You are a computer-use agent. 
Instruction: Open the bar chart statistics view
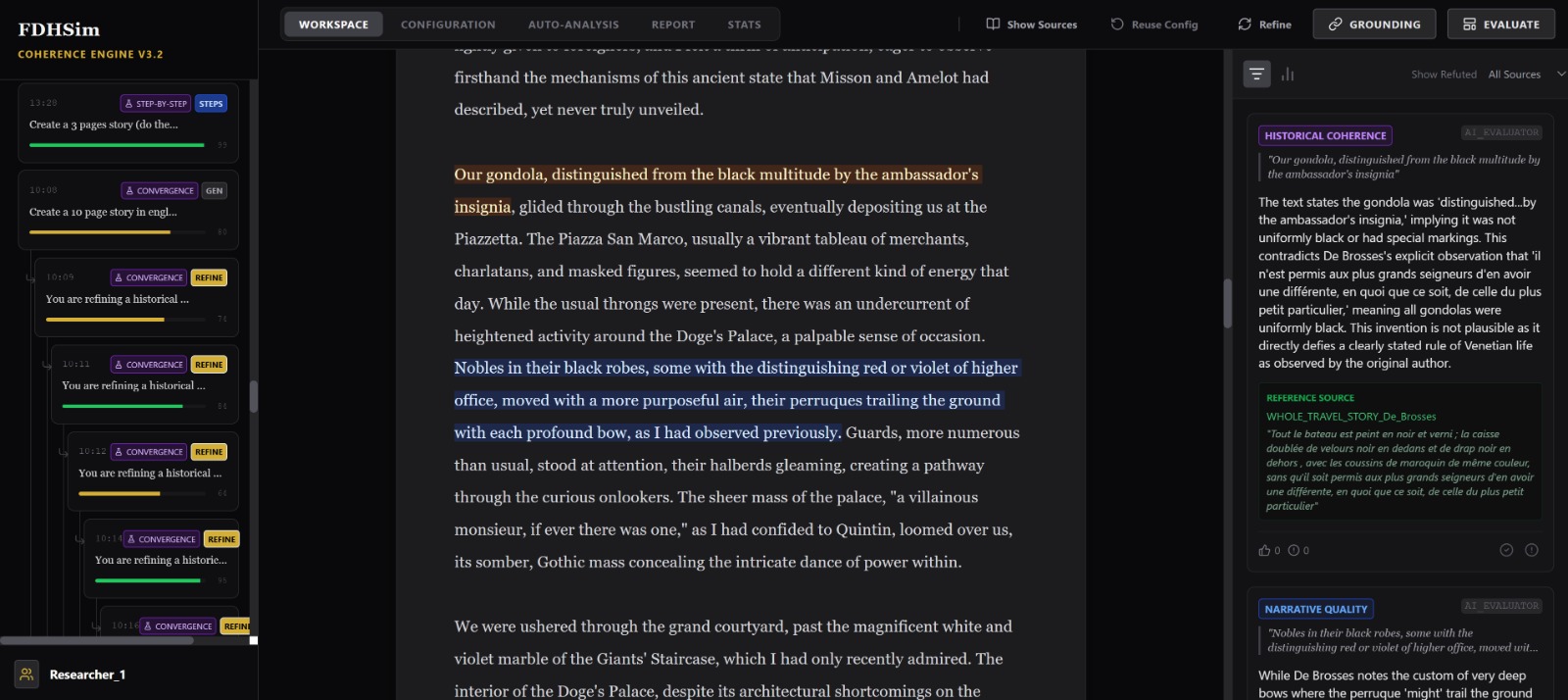[1288, 74]
